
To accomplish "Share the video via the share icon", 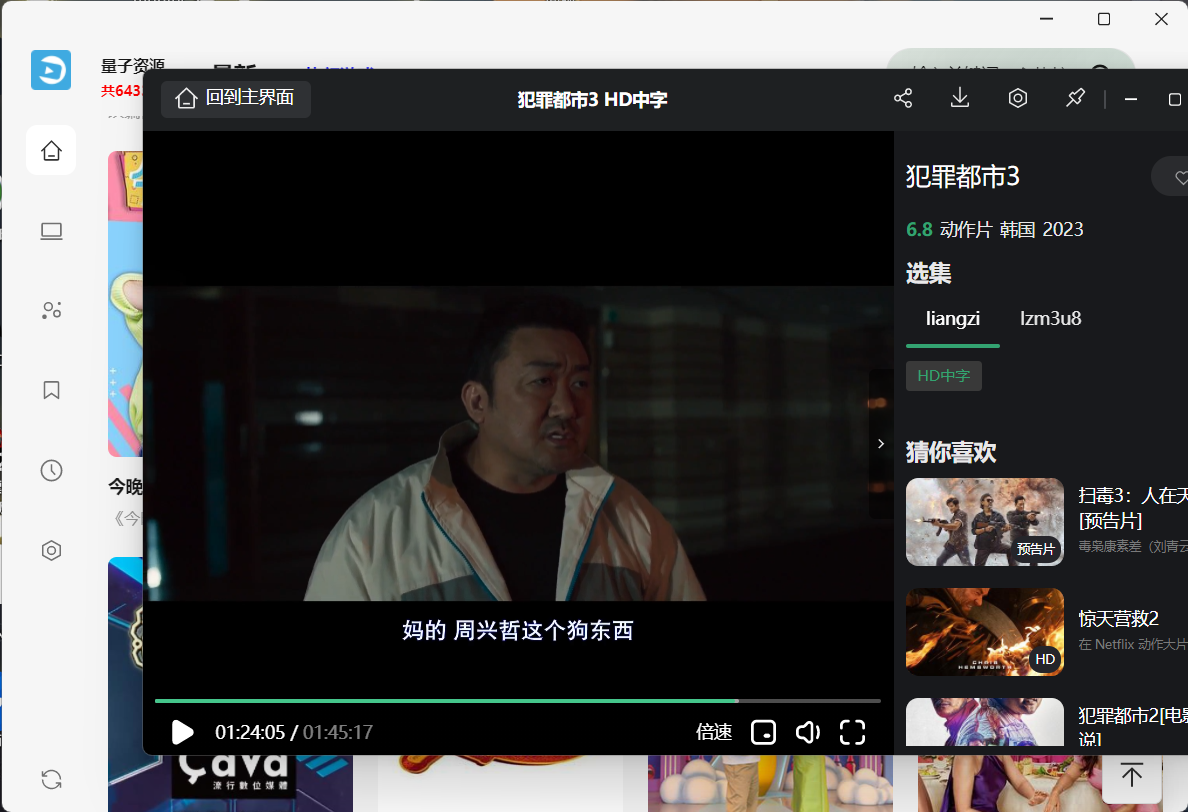I will click(x=902, y=98).
